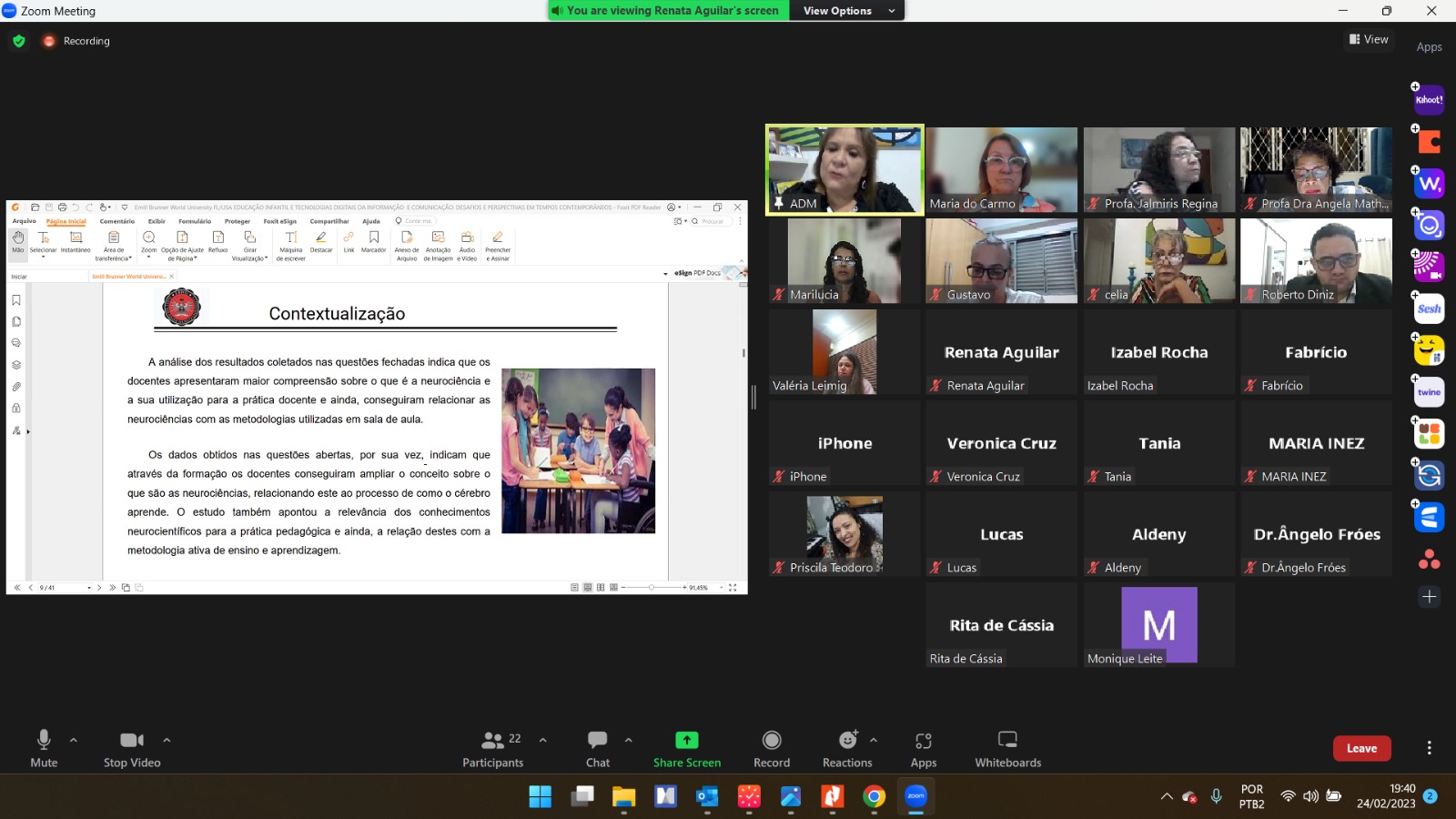Expand video options arrow beside Stop Video
Screen dimensions: 1456x819
[x=167, y=740]
